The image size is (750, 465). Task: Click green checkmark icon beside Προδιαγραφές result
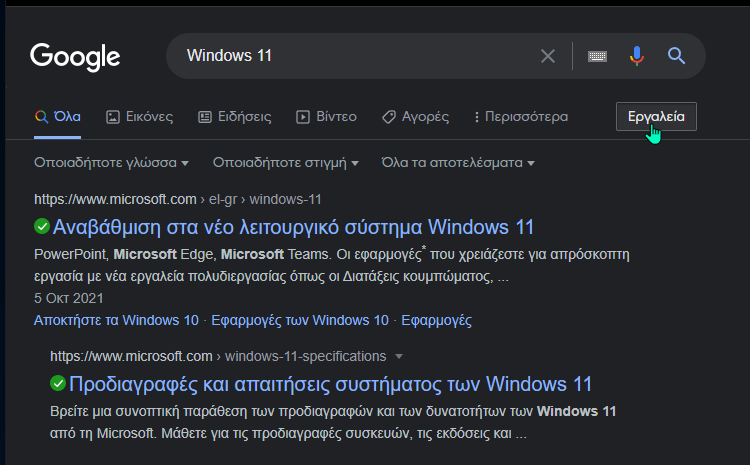coord(58,383)
